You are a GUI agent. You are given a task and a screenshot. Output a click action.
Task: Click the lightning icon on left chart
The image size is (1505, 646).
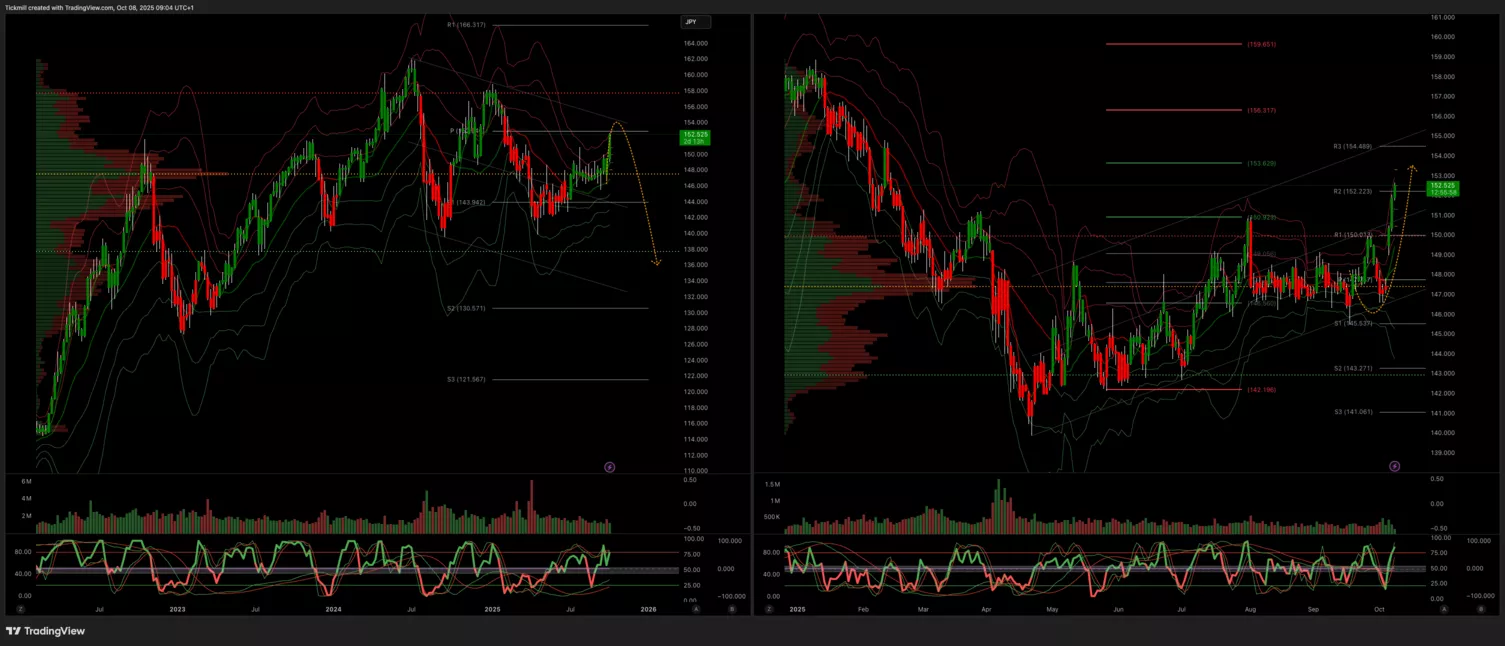click(x=610, y=467)
